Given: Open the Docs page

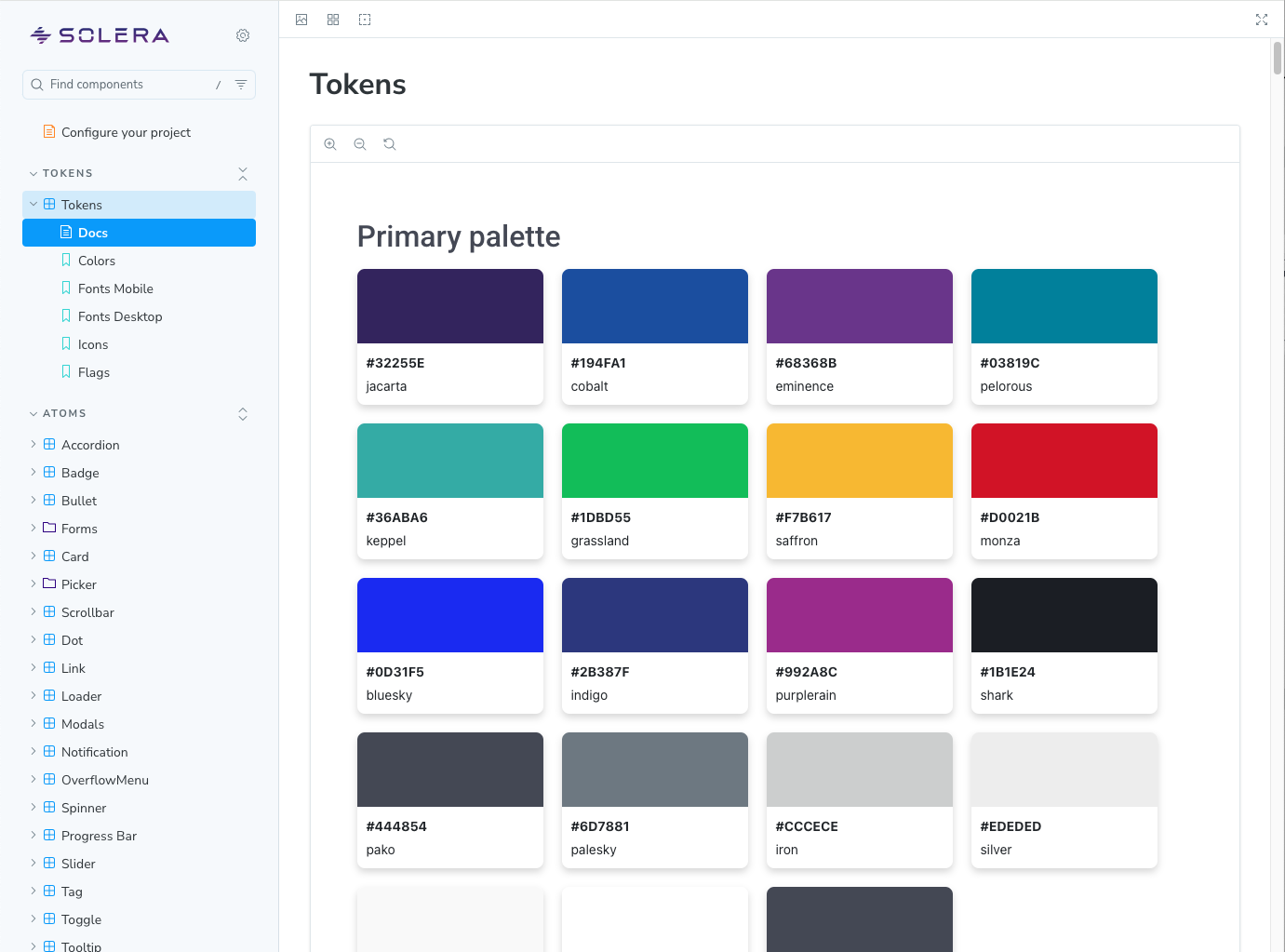Looking at the screenshot, I should (x=139, y=233).
